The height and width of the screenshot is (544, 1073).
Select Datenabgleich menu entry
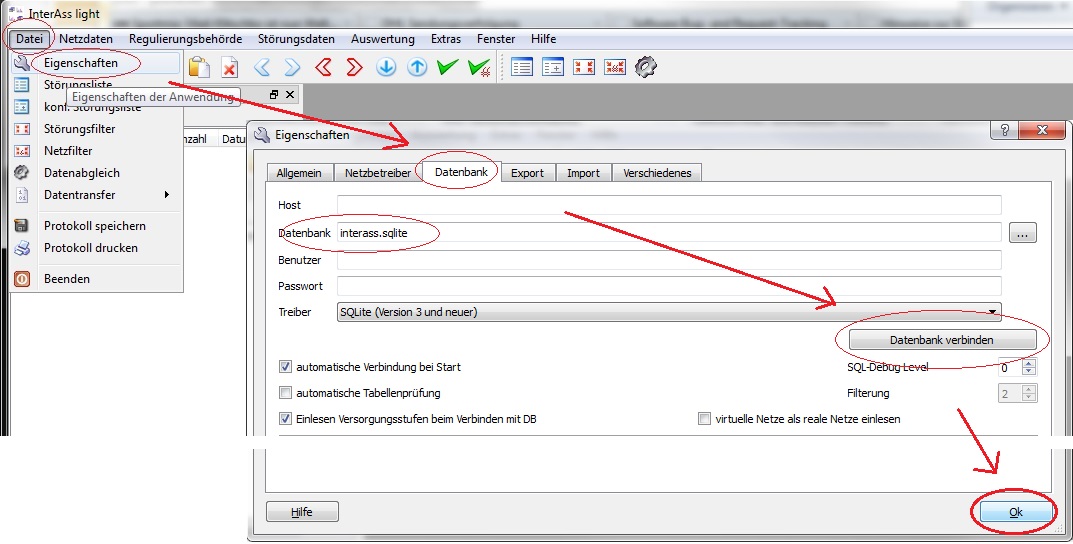(96, 172)
